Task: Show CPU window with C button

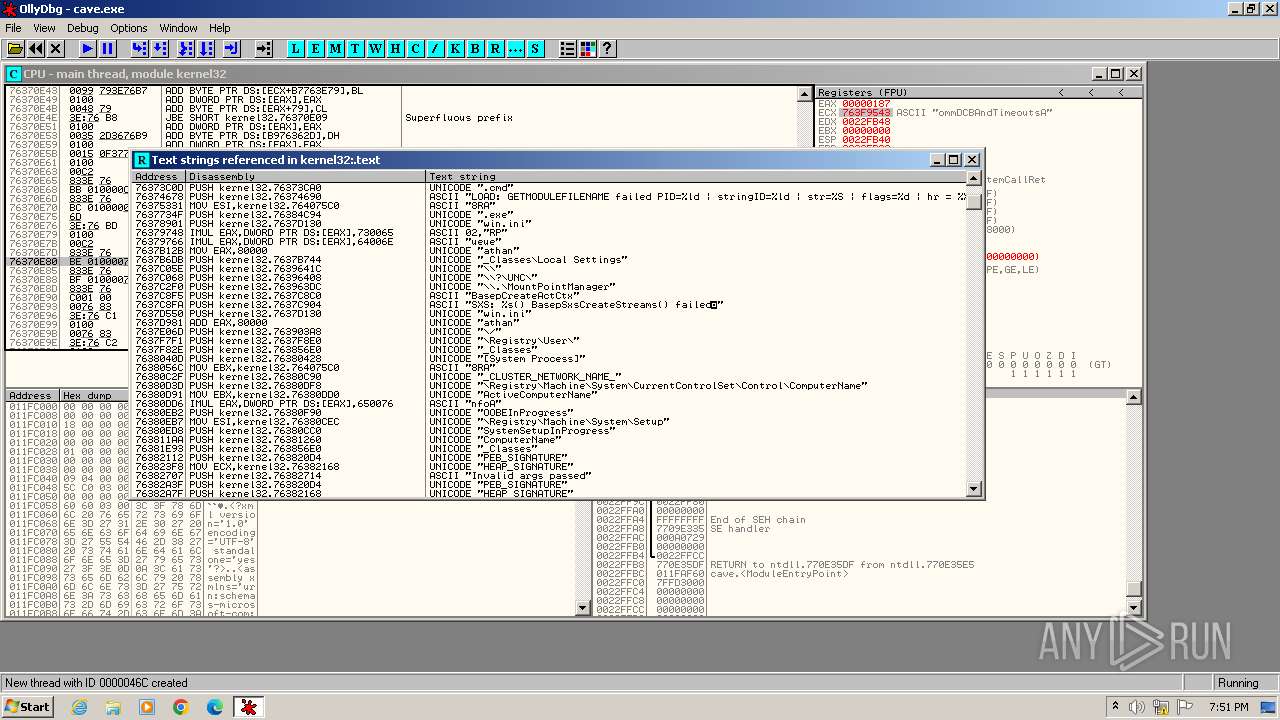Action: pyautogui.click(x=416, y=48)
